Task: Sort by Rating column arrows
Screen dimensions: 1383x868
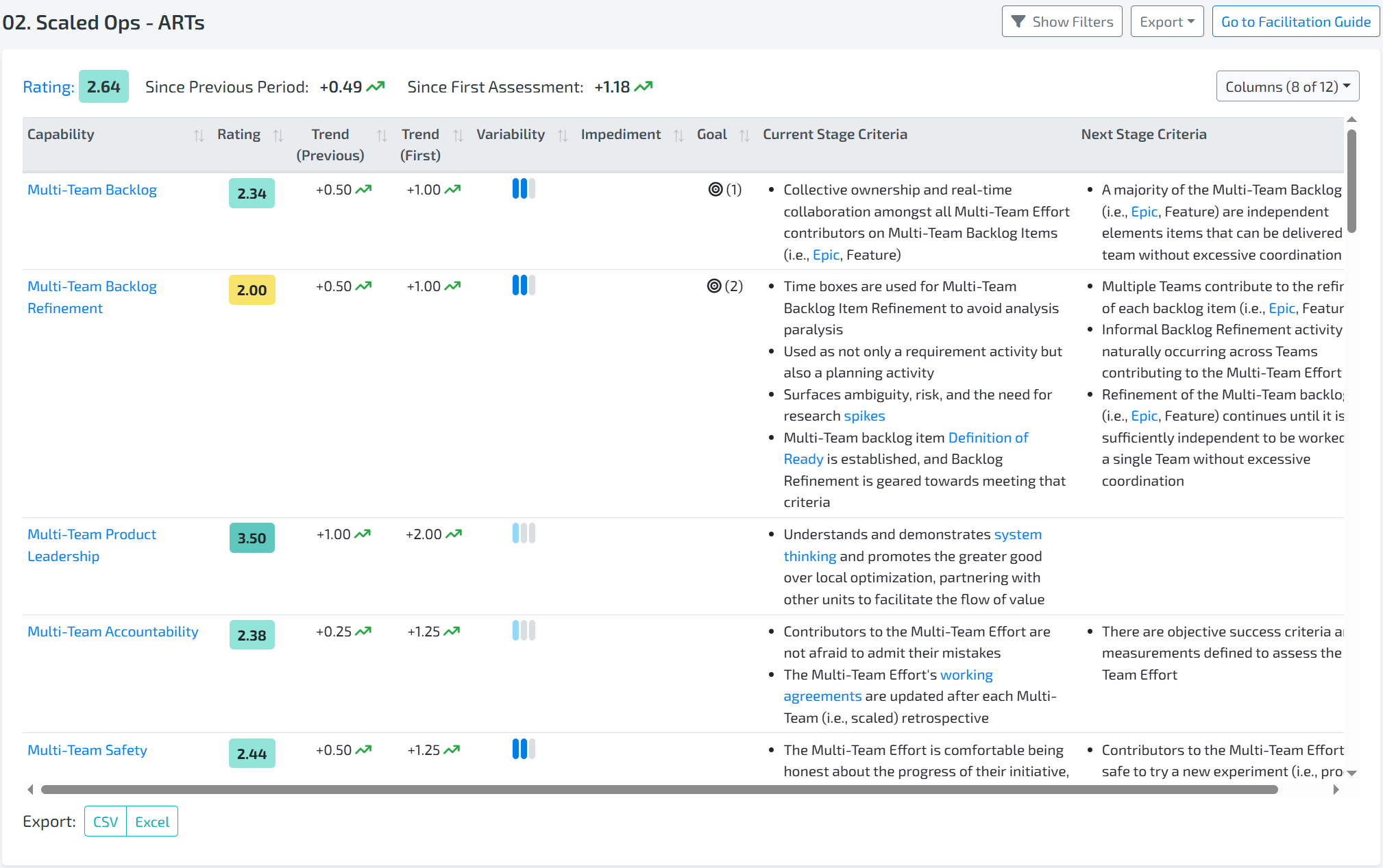Action: pyautogui.click(x=278, y=136)
